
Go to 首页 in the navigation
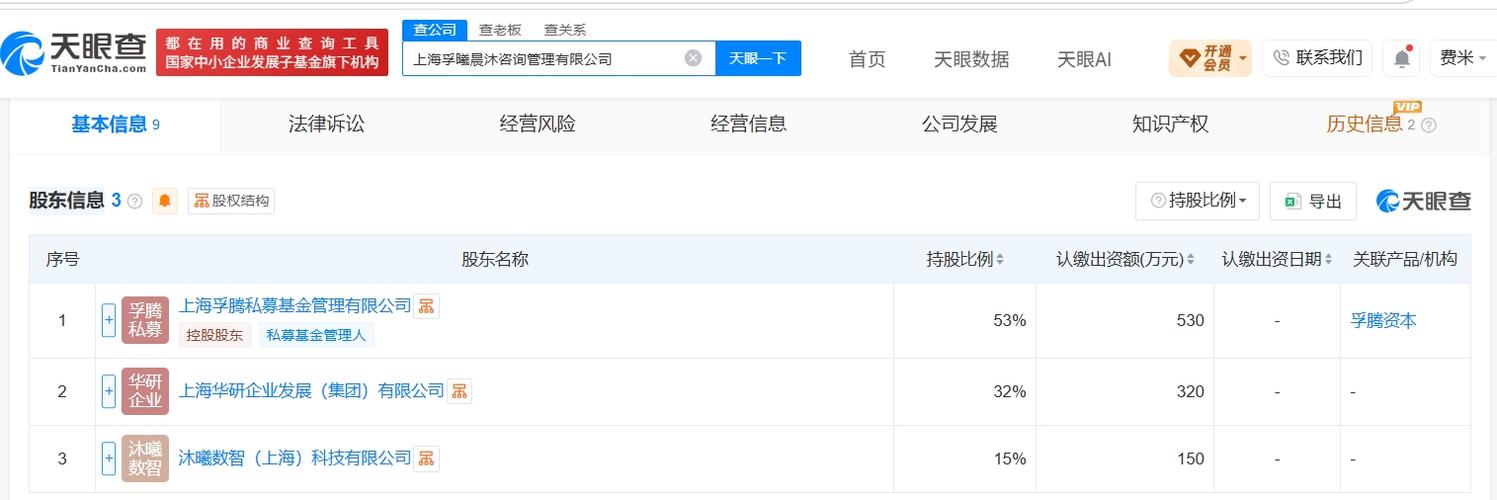click(867, 59)
